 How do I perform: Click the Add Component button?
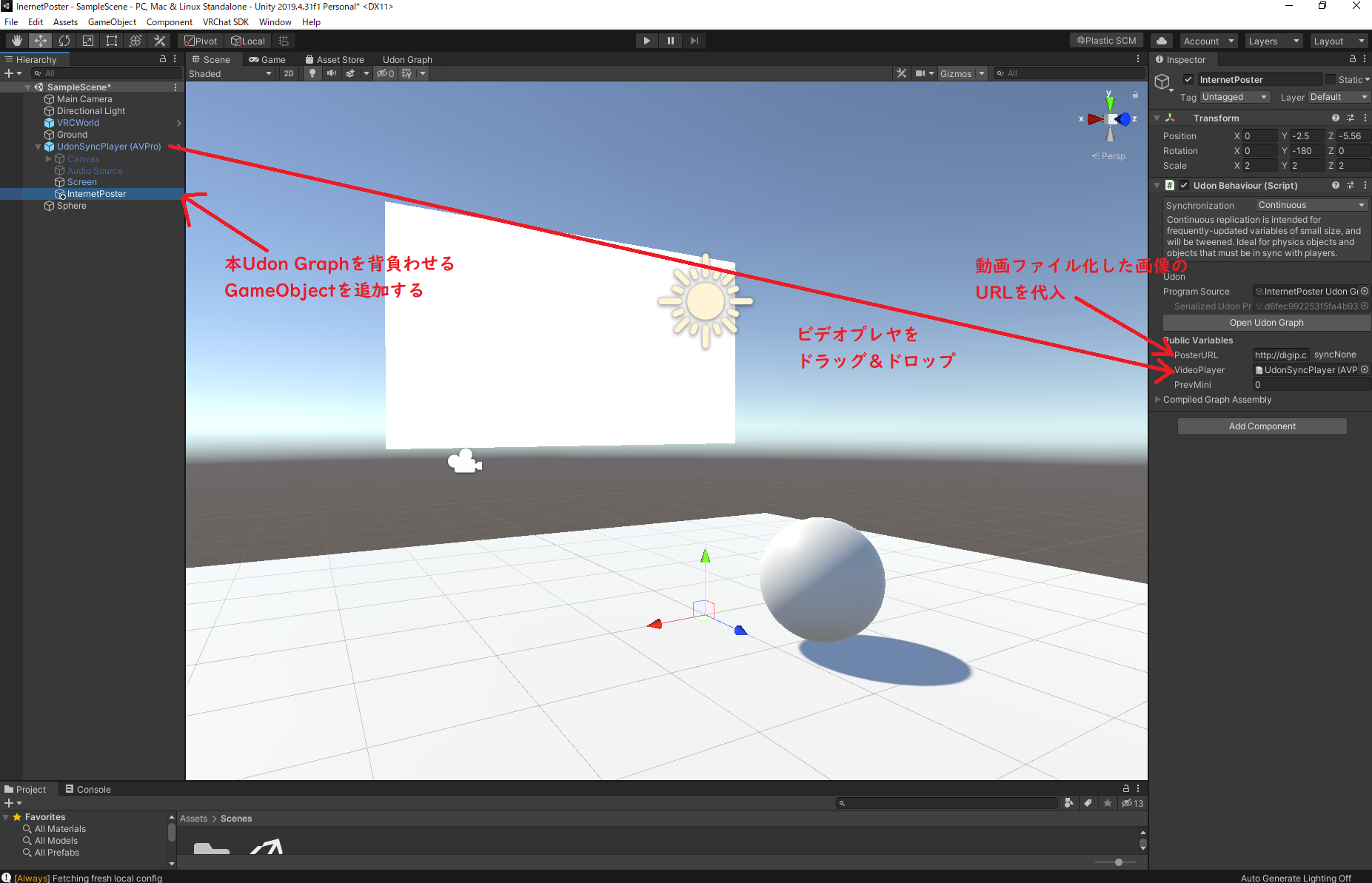1262,426
